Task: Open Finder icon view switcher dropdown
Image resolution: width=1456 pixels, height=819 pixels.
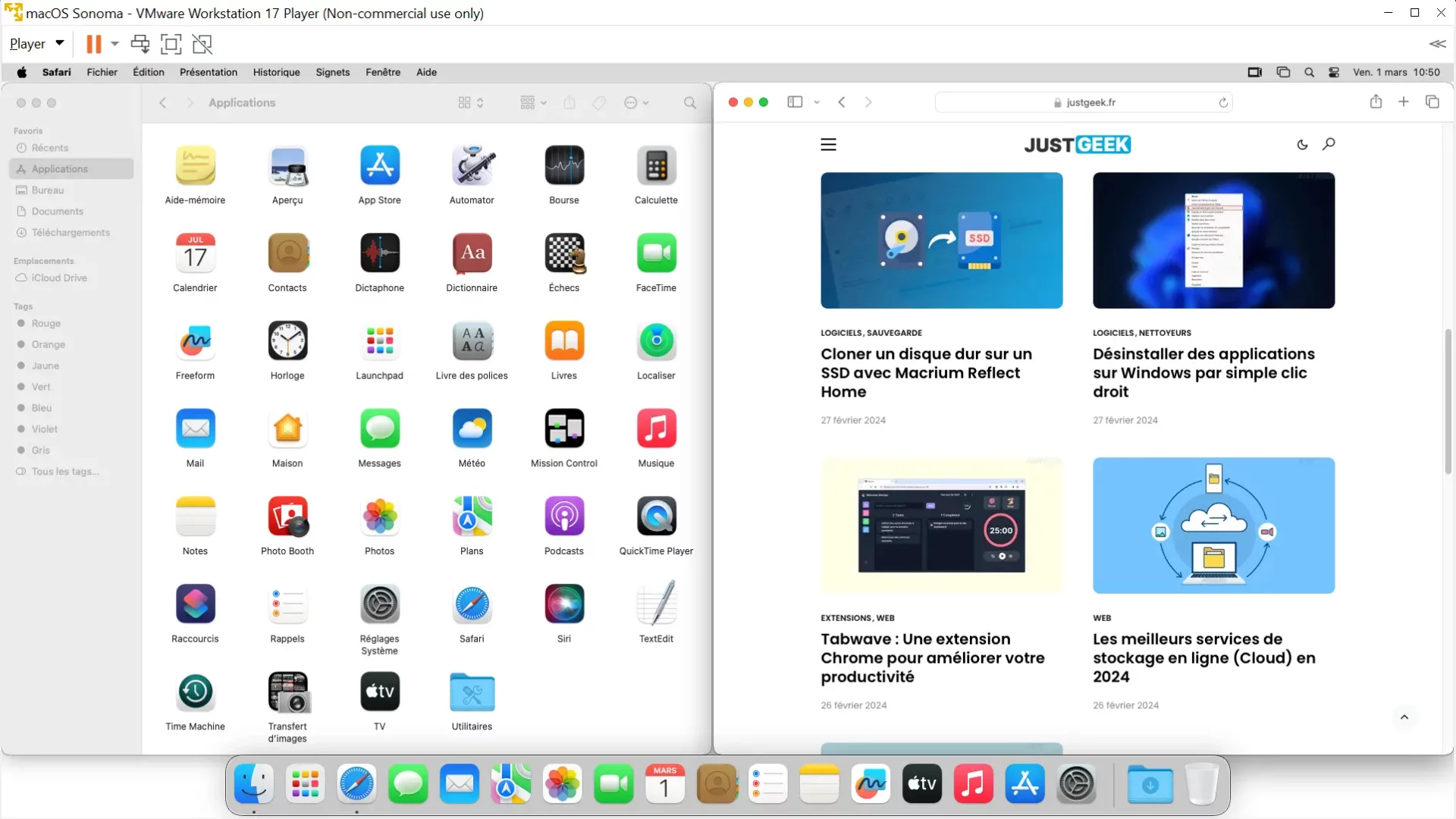Action: pos(471,102)
